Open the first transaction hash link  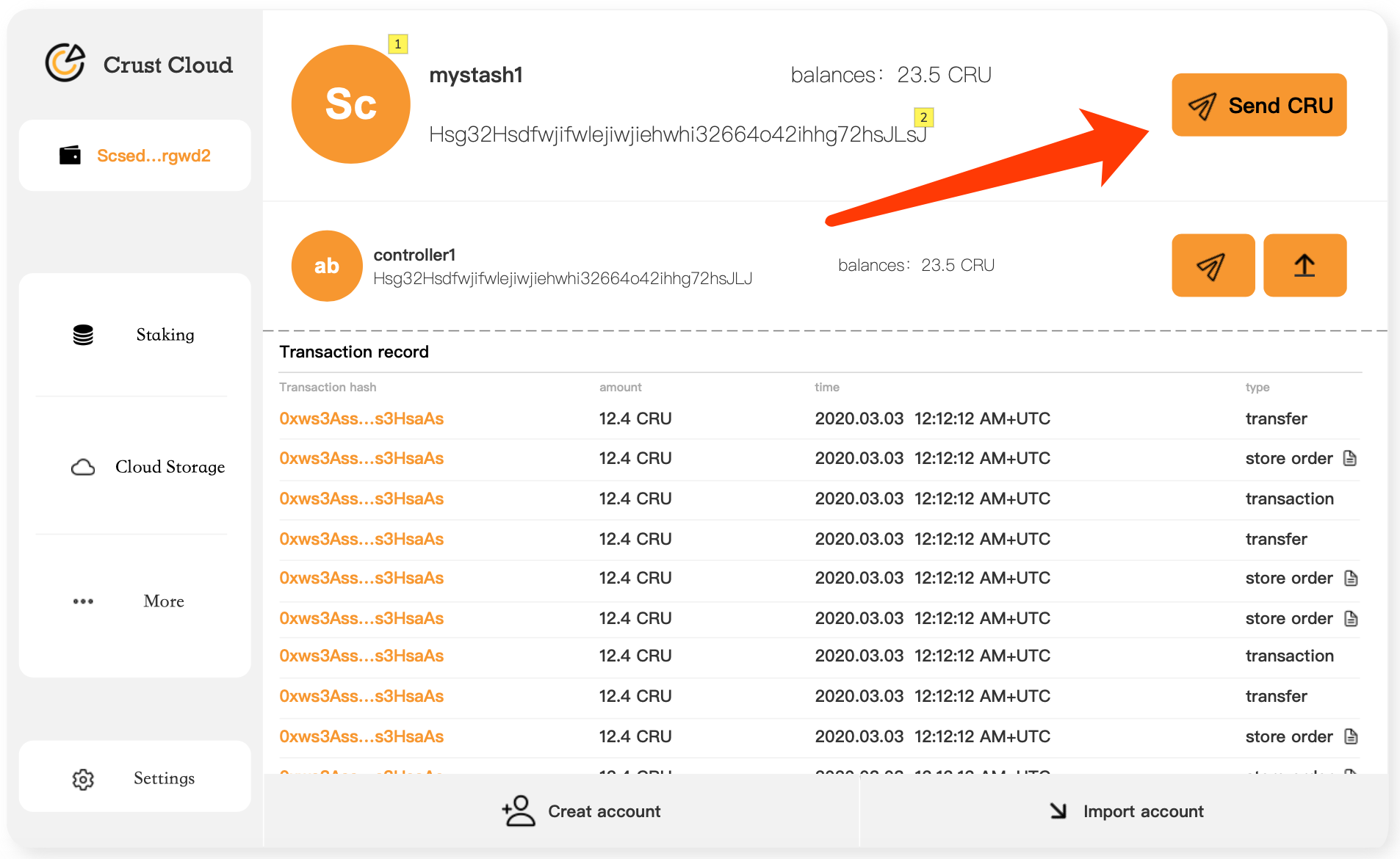(x=361, y=418)
